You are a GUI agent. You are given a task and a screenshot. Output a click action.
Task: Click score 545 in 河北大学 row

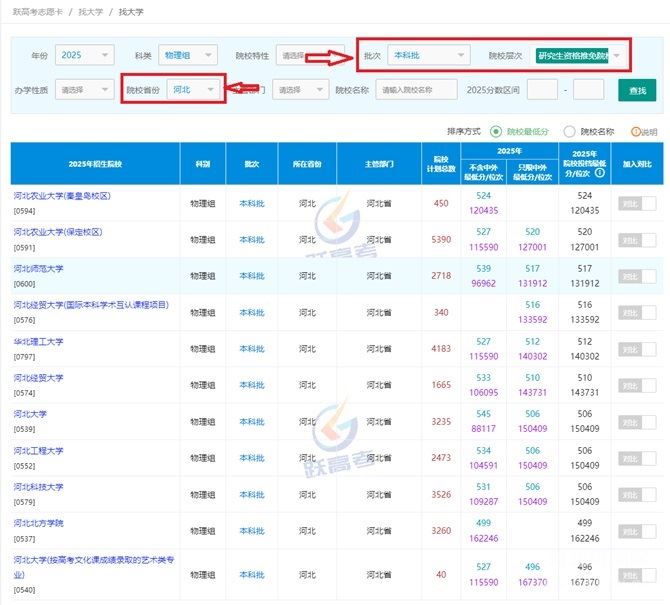pos(483,414)
